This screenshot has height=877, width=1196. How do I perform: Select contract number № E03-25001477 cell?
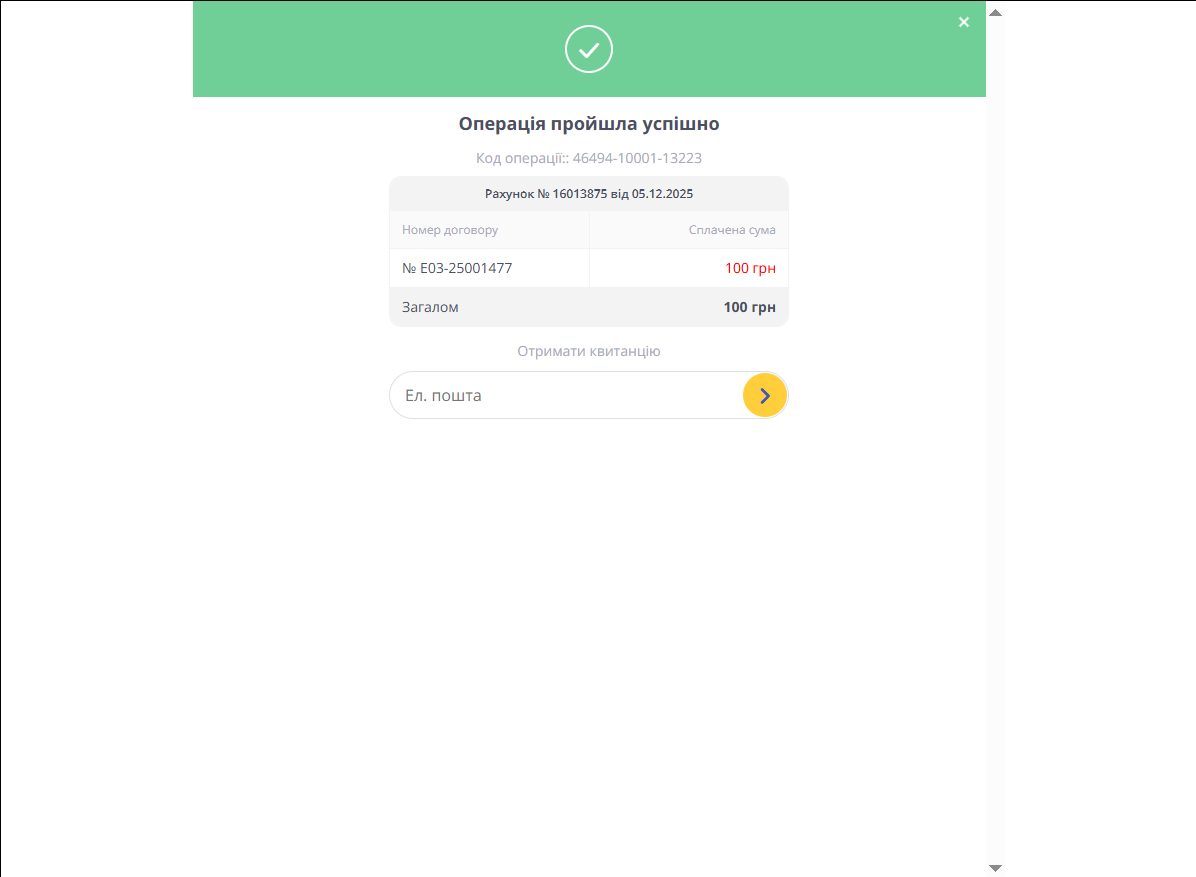pyautogui.click(x=457, y=268)
